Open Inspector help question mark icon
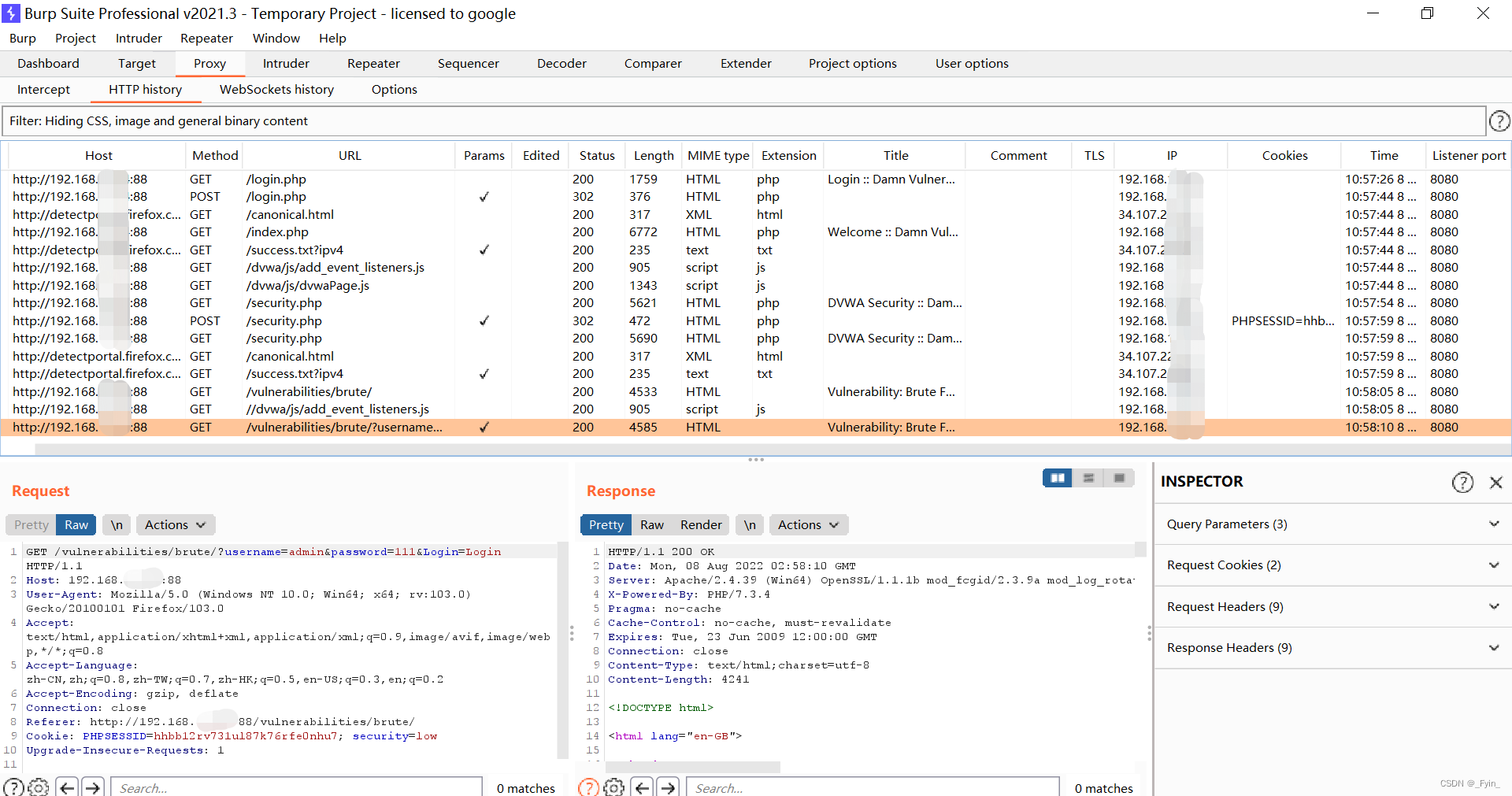The image size is (1512, 796). point(1462,482)
